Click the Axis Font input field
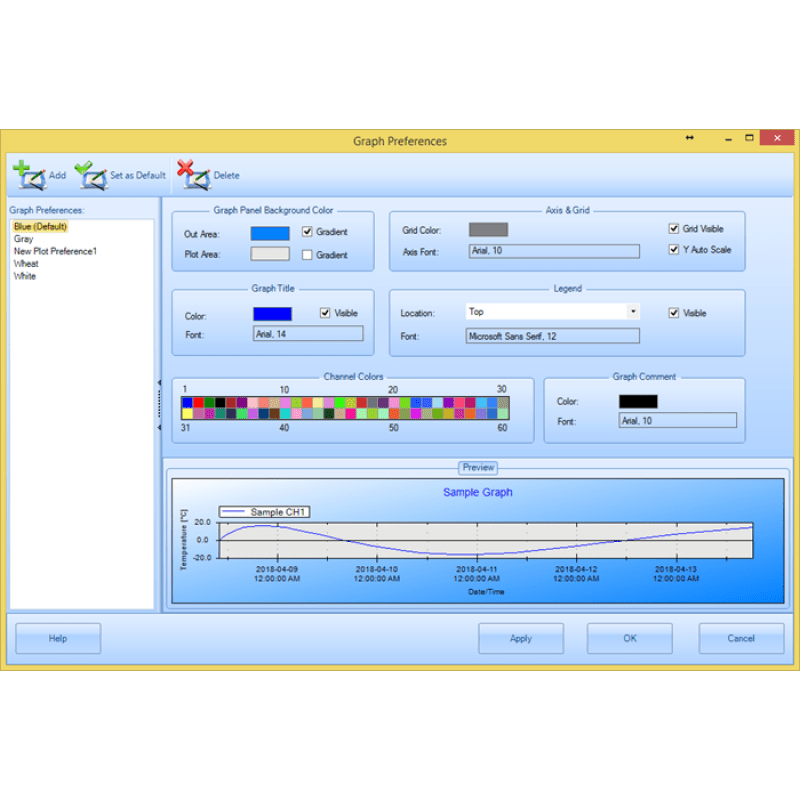The image size is (800, 800). (x=553, y=250)
